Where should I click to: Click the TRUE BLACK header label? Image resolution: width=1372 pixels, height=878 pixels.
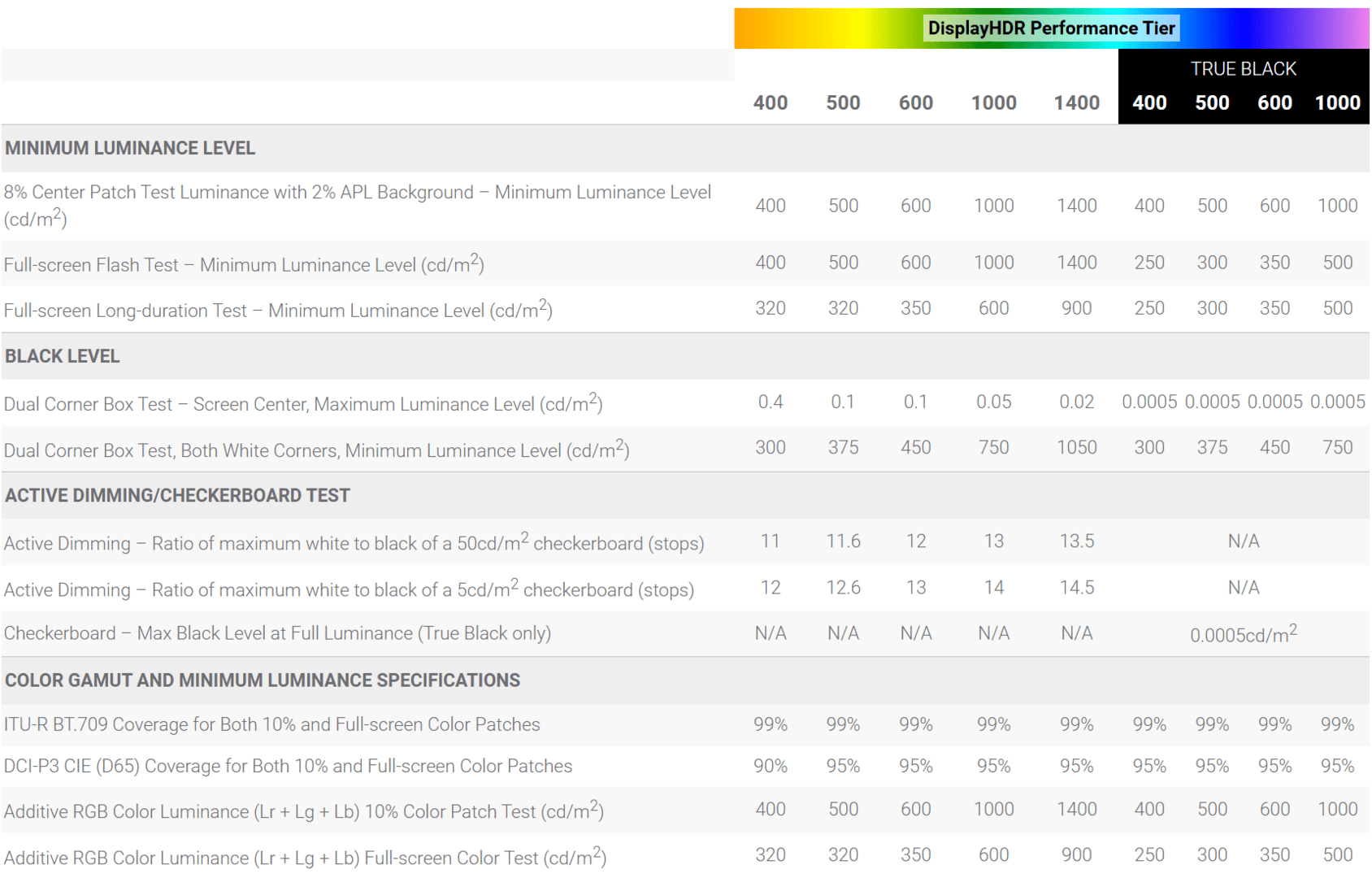pos(1243,69)
